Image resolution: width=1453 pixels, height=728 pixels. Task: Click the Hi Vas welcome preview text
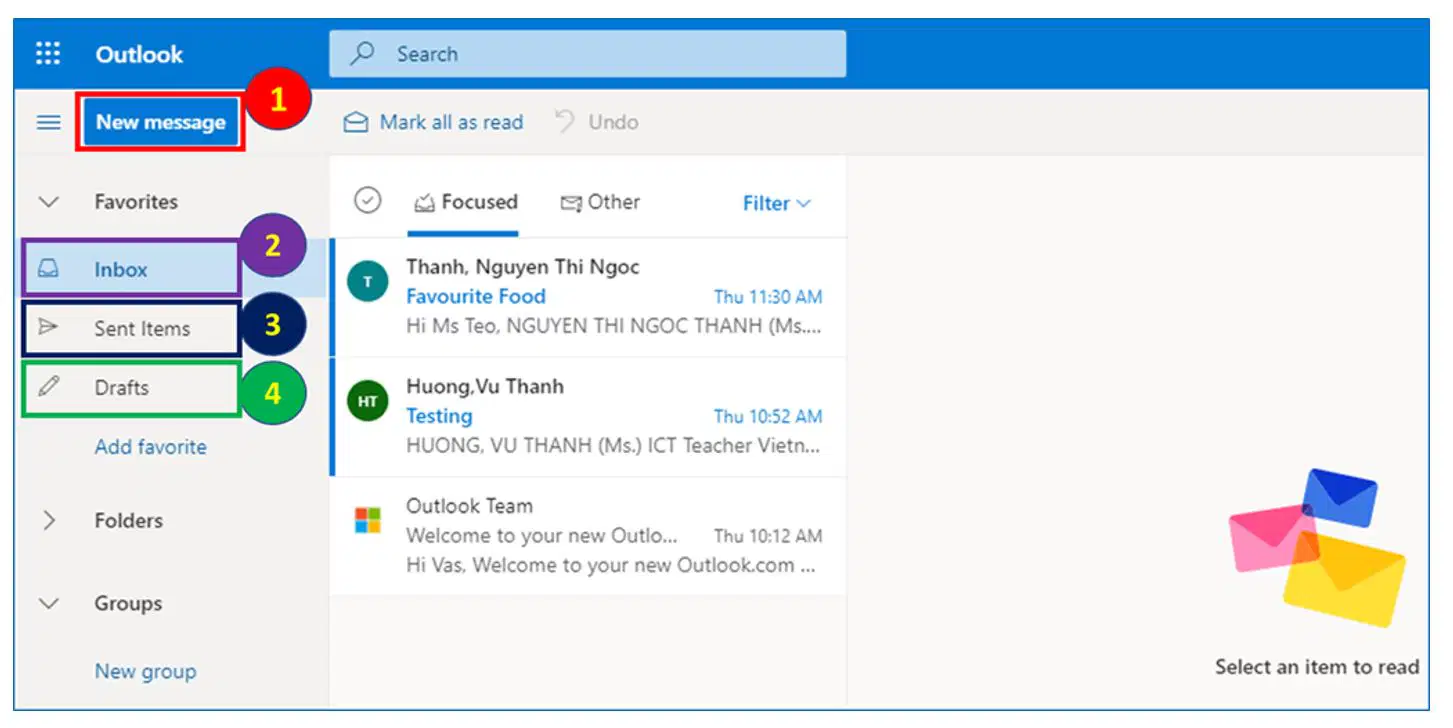[611, 565]
